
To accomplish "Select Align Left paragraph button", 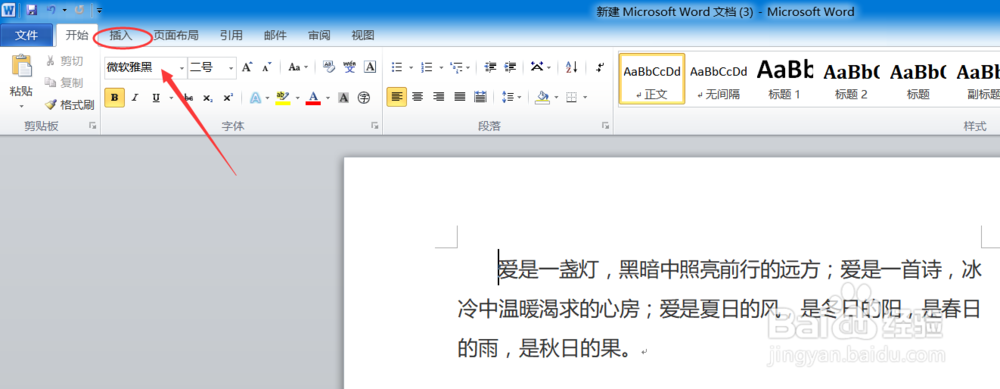I will click(x=397, y=97).
